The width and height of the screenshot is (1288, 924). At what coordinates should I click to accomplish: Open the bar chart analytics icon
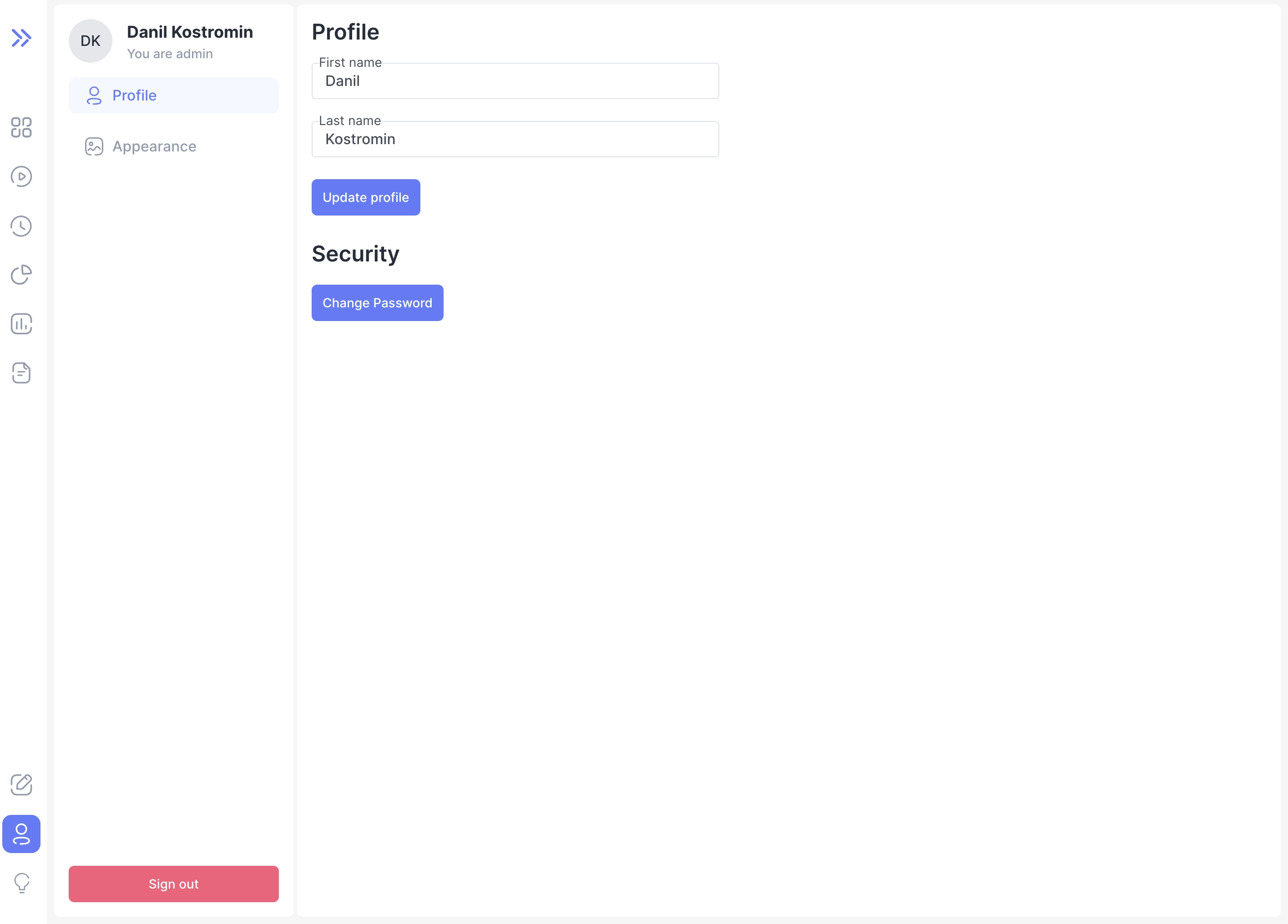coord(21,323)
